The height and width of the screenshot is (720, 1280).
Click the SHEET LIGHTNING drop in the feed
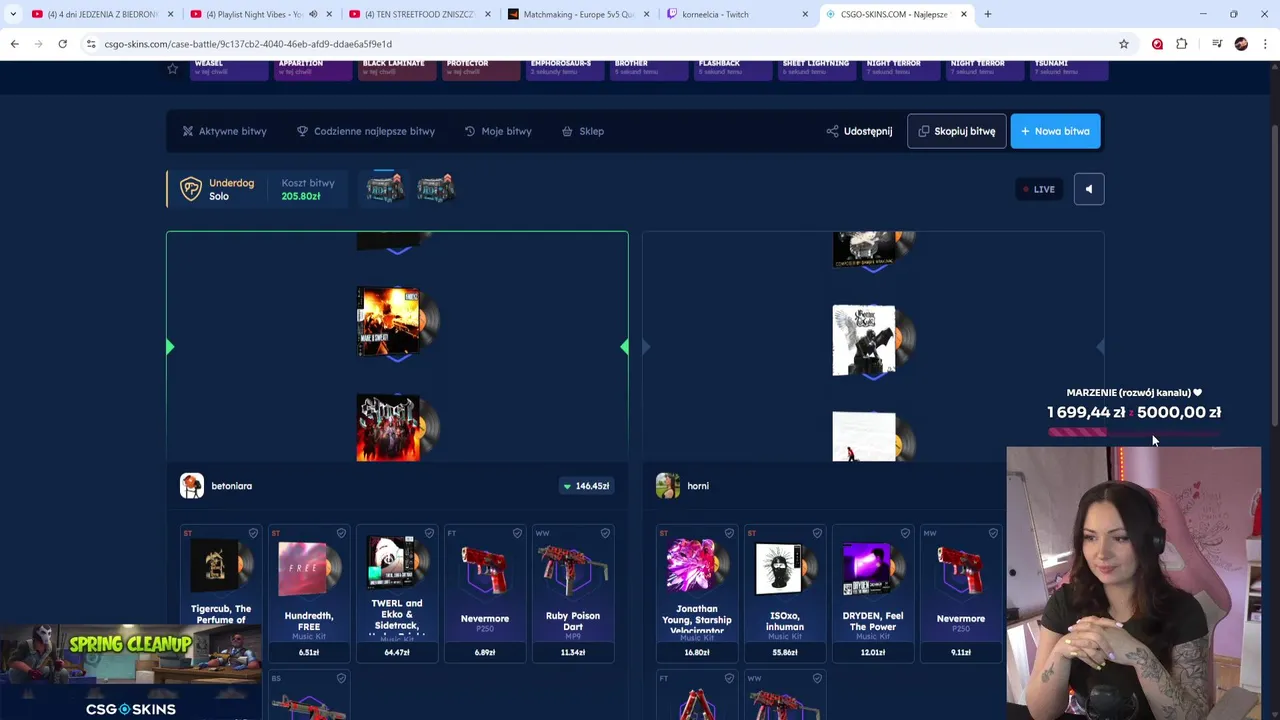click(816, 69)
